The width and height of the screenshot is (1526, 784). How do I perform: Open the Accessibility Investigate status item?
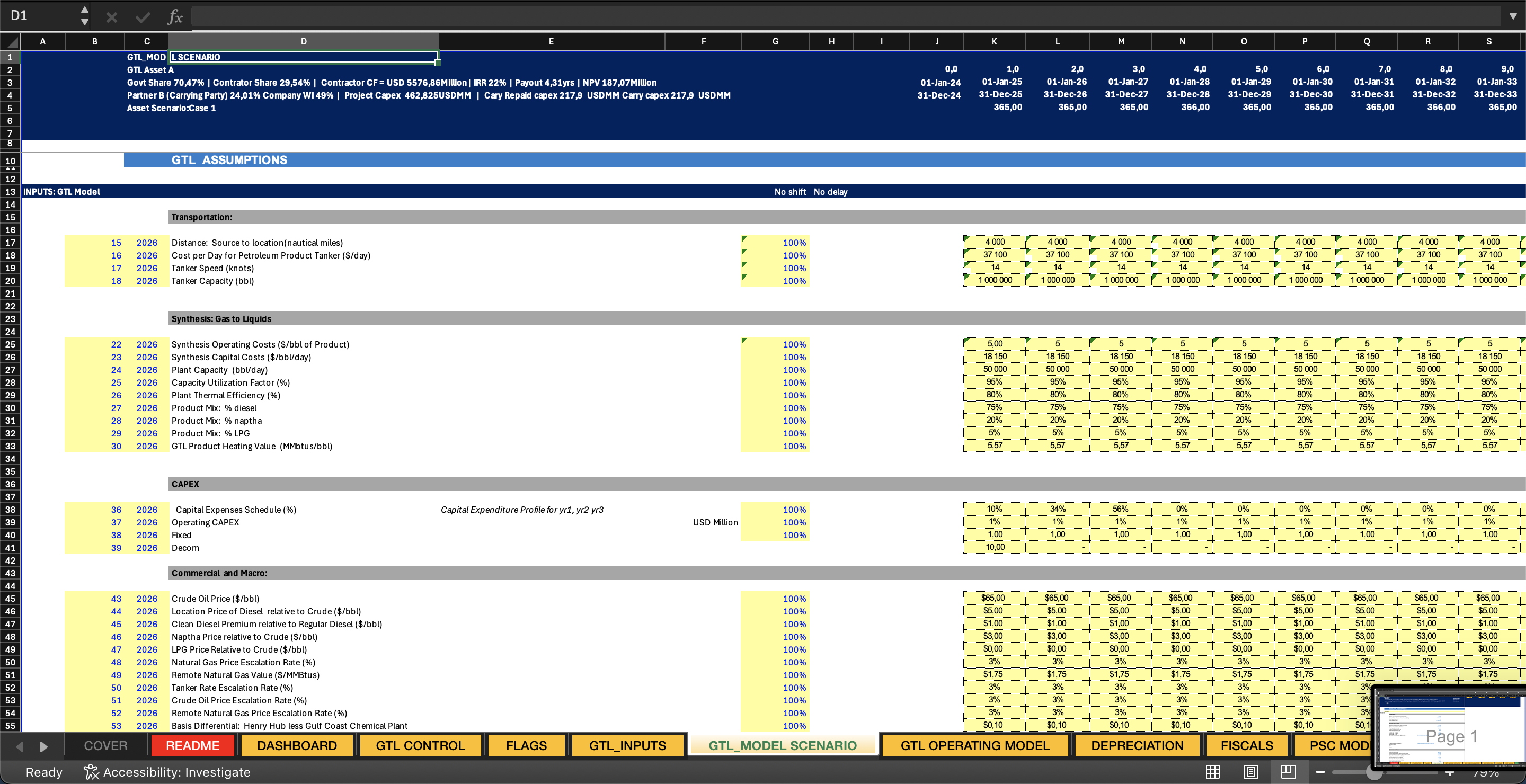pos(167,772)
